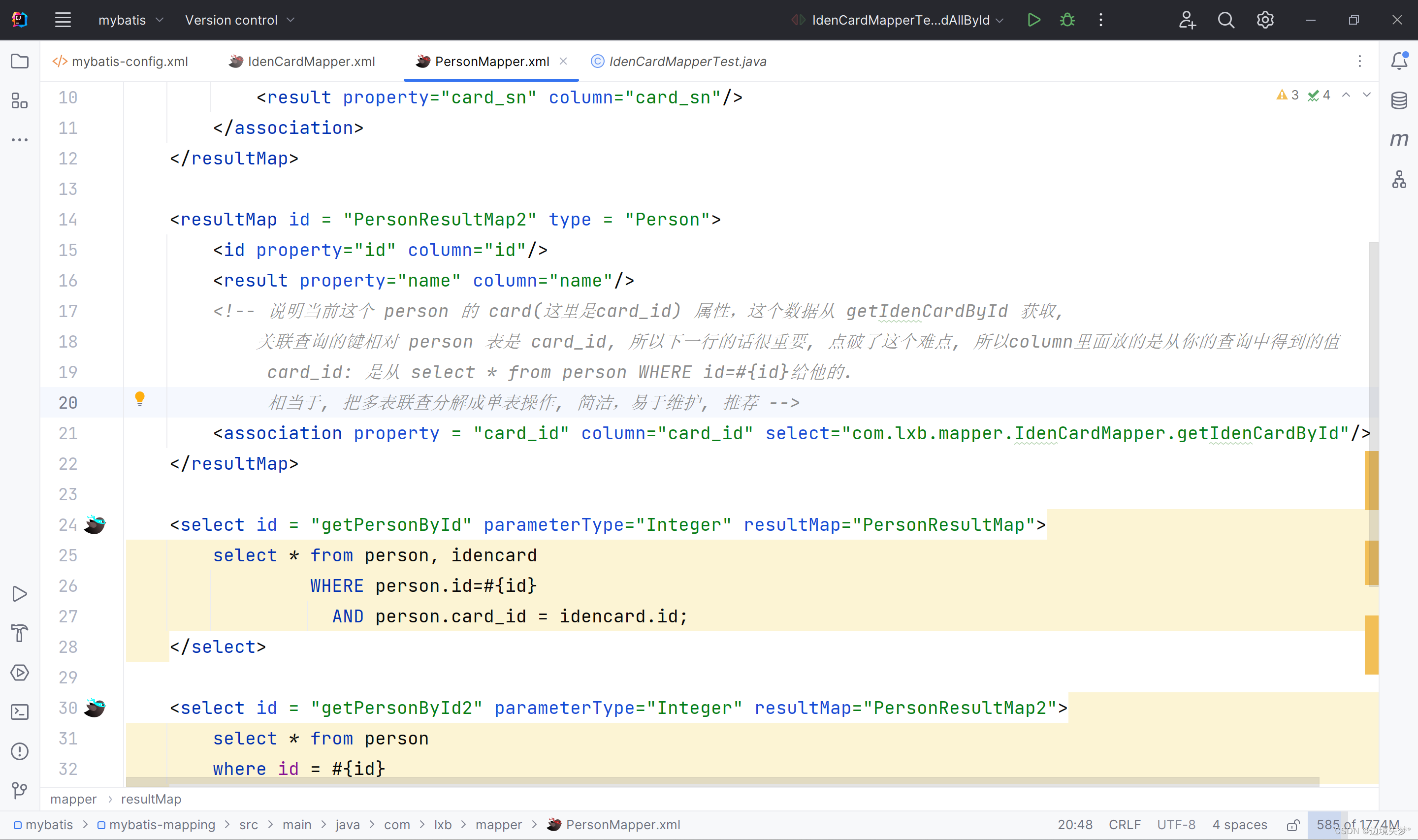
Task: Switch to mybatis-config.xml tab
Action: pos(121,61)
